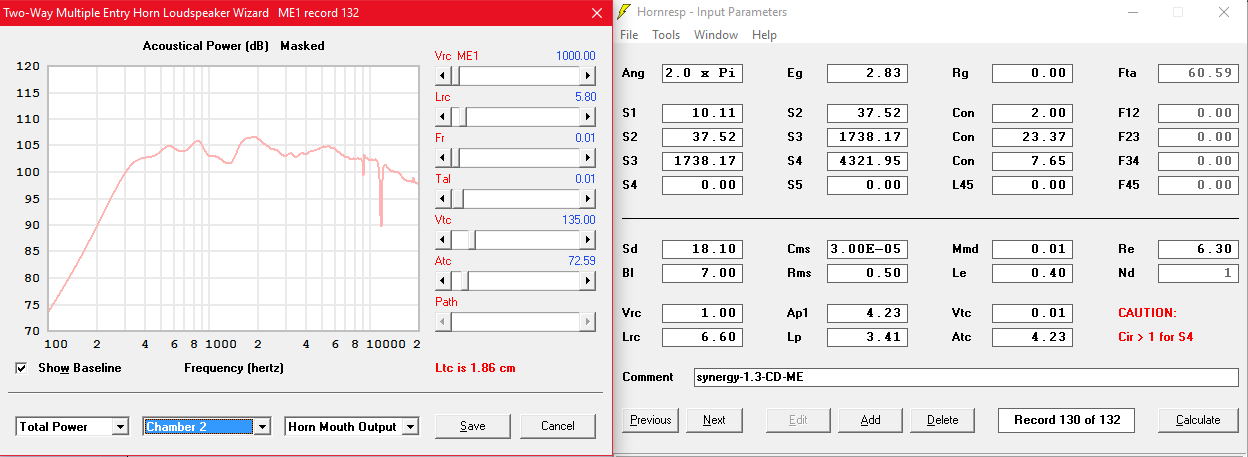Click the Tal slider left arrow
Screen dimensions: 1248x457
tap(444, 199)
